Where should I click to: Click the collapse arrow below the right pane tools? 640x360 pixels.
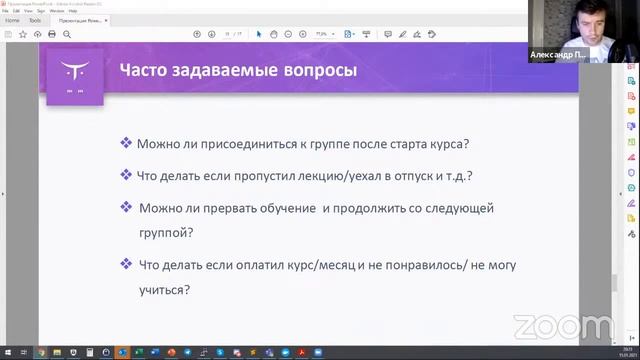631,338
